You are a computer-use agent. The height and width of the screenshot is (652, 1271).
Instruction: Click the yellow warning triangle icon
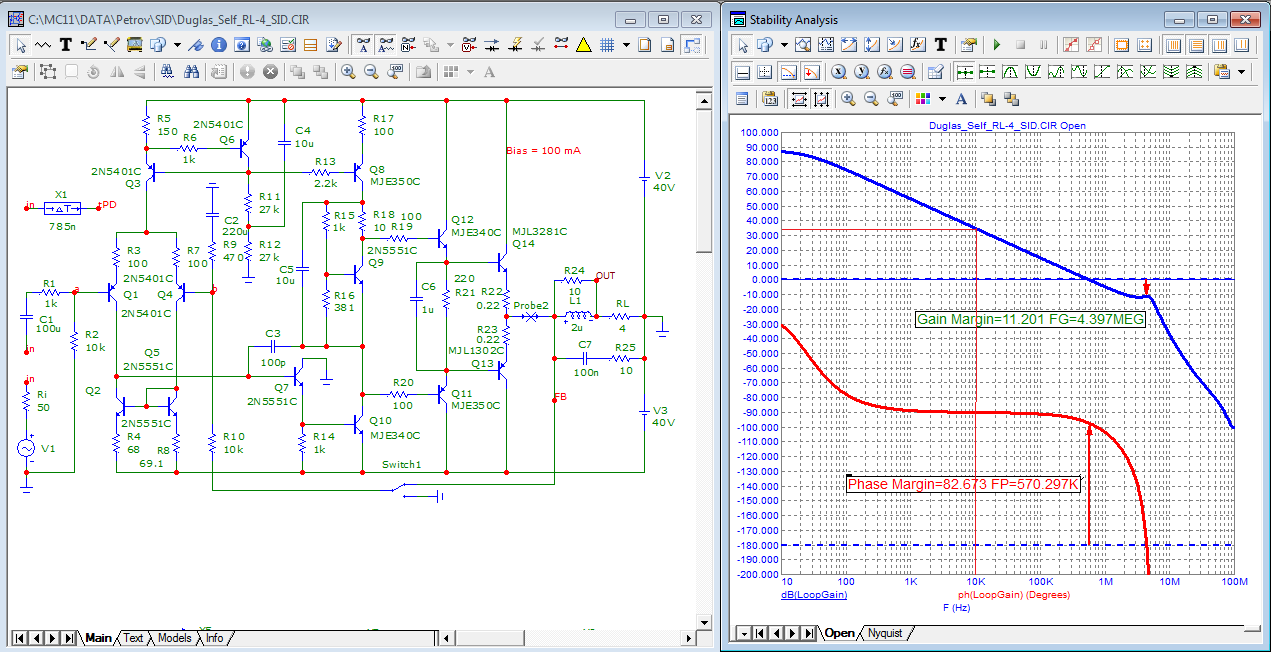[x=584, y=44]
